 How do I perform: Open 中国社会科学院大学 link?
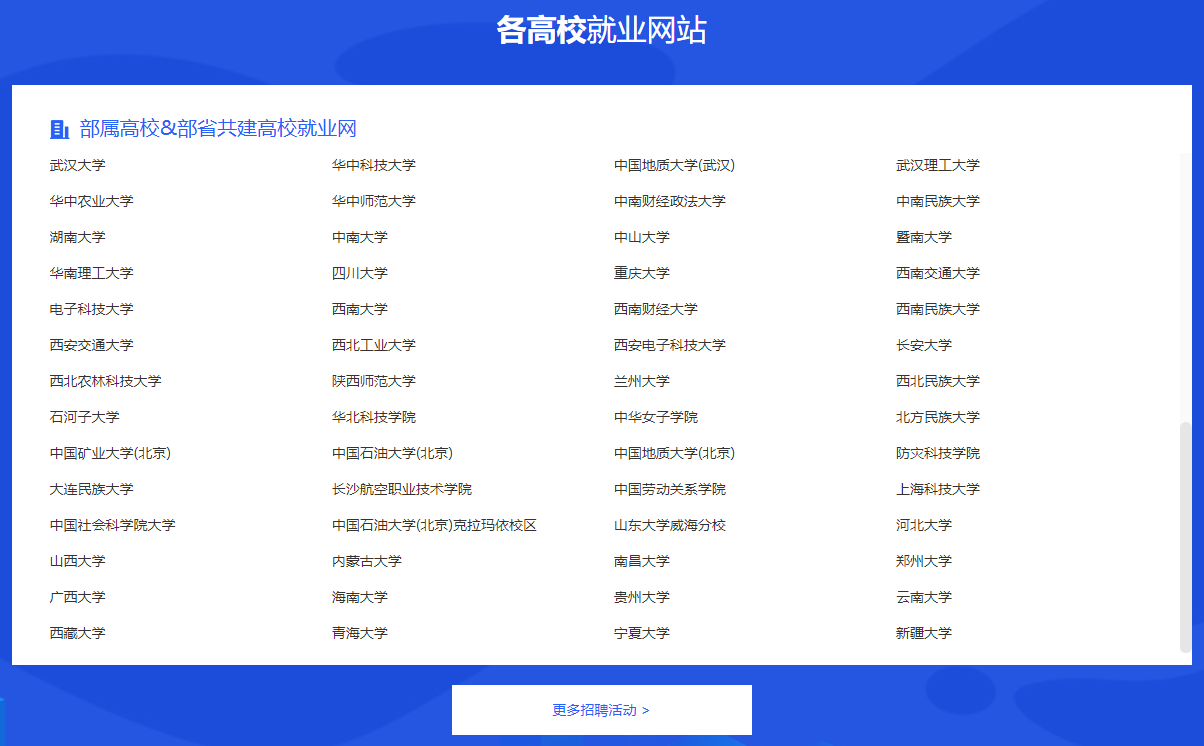tap(113, 525)
